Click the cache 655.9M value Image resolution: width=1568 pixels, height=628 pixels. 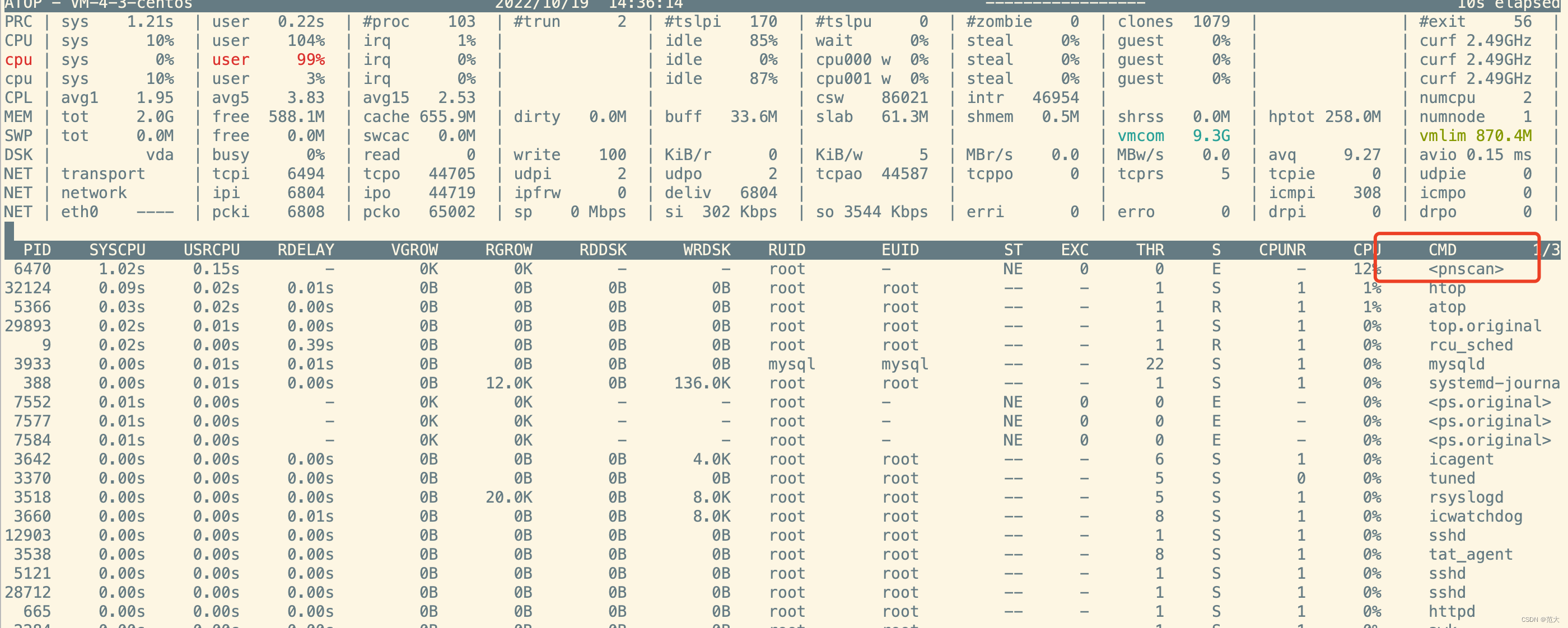419,116
